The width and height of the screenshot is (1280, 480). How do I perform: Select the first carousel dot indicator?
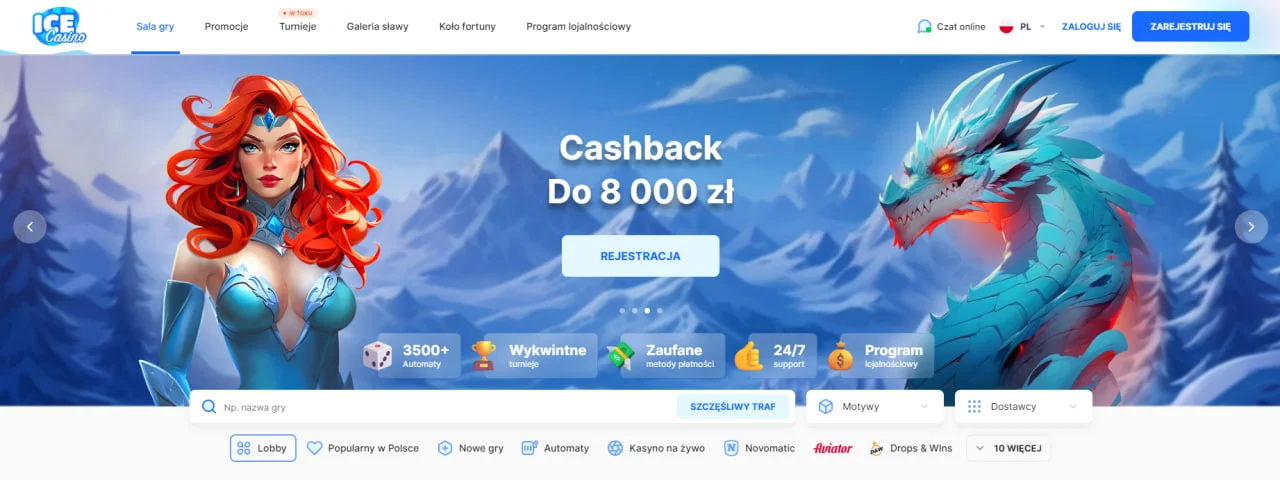pyautogui.click(x=621, y=311)
